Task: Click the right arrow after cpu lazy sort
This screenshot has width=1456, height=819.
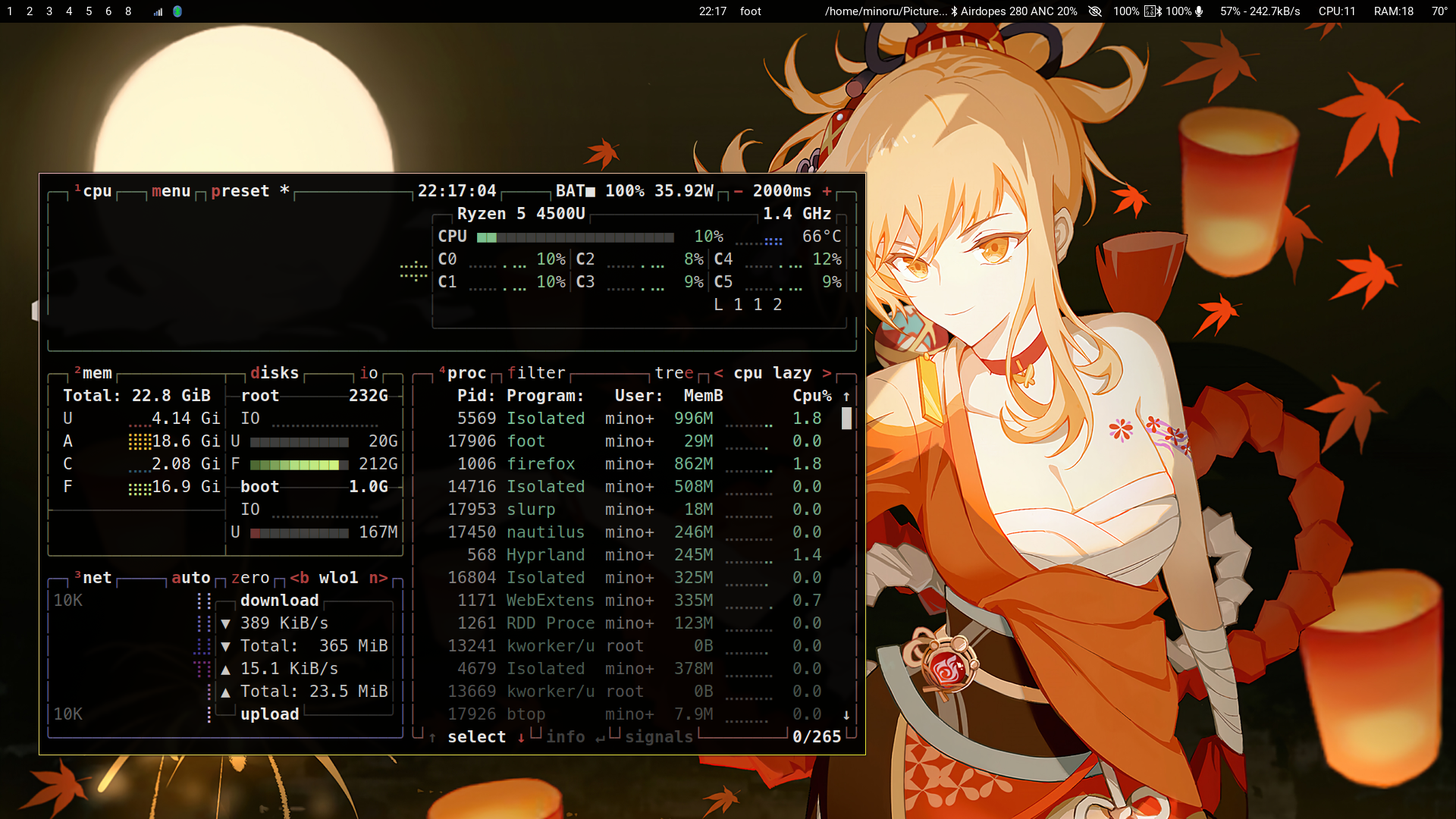Action: coord(827,373)
